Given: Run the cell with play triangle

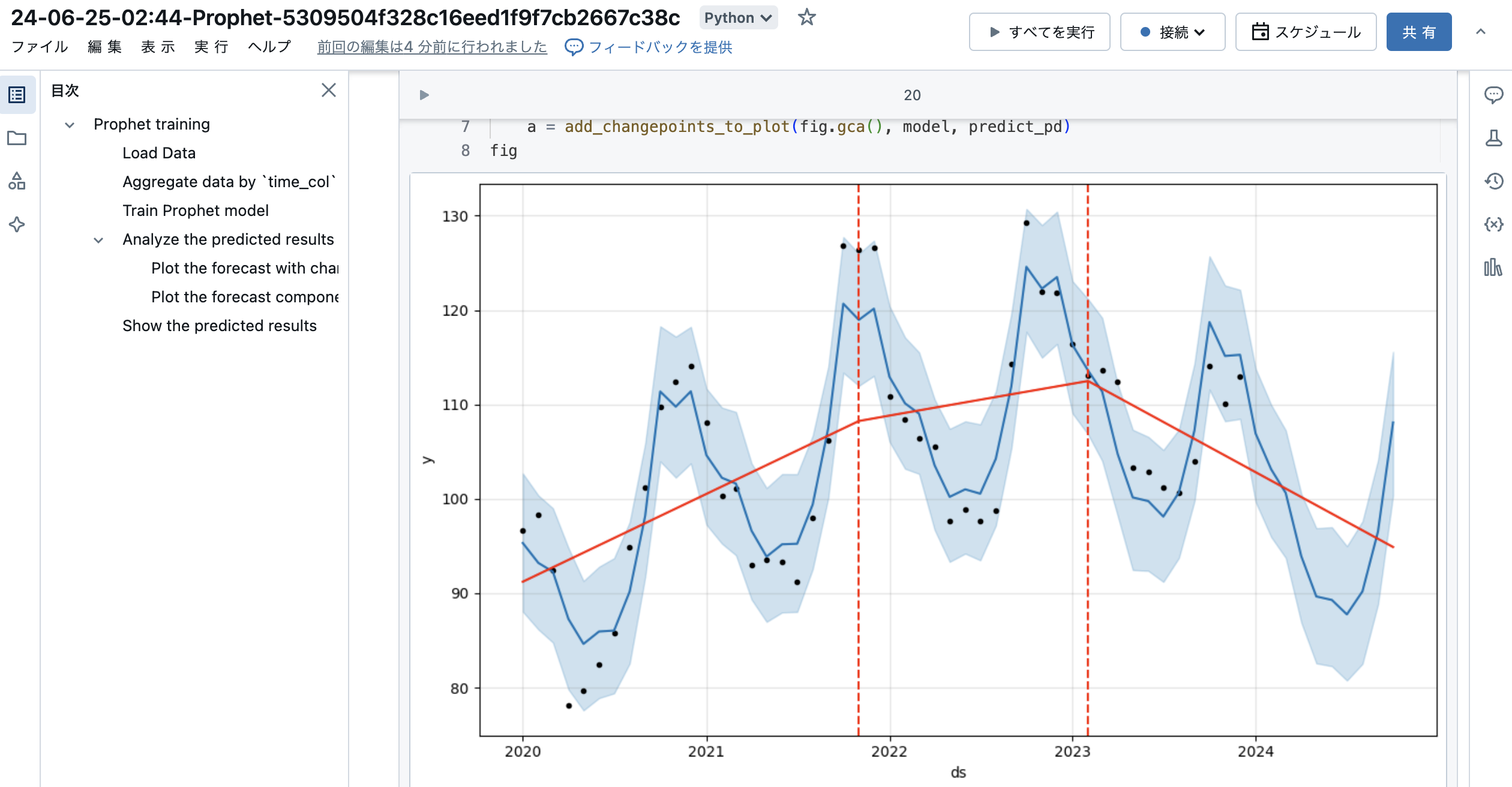Looking at the screenshot, I should pyautogui.click(x=424, y=95).
